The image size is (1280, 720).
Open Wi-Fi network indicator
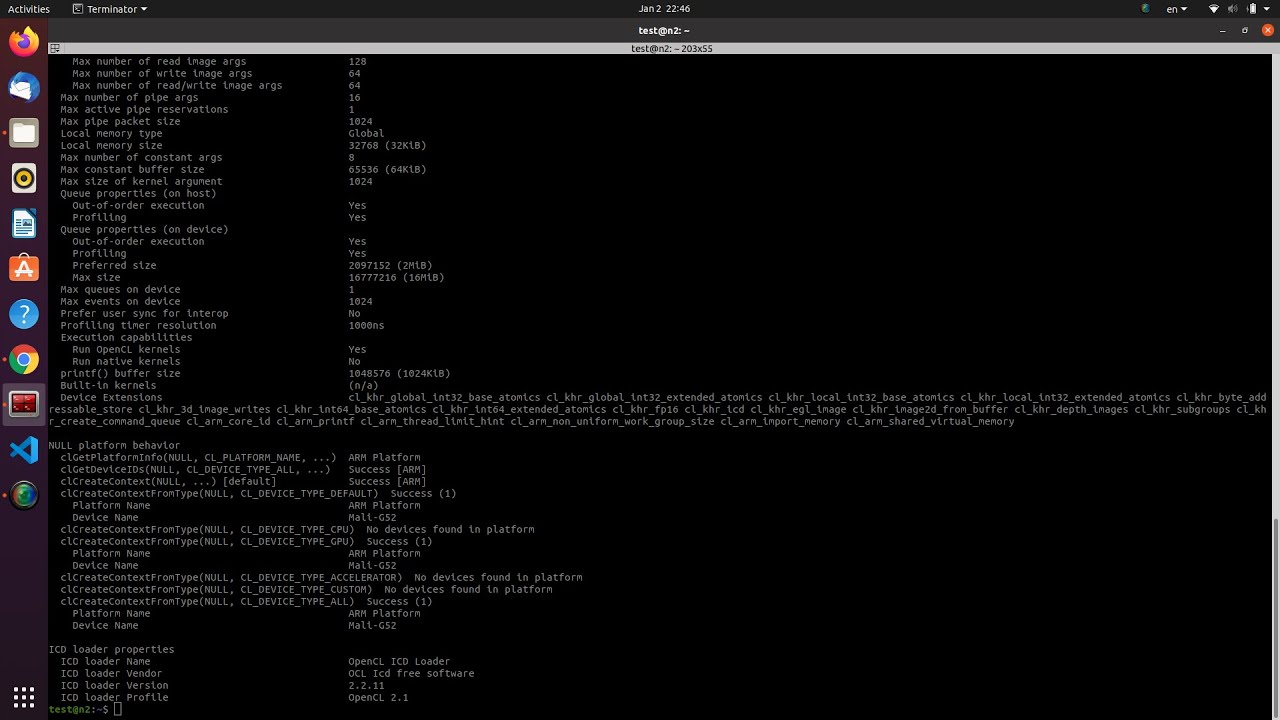tap(1214, 9)
